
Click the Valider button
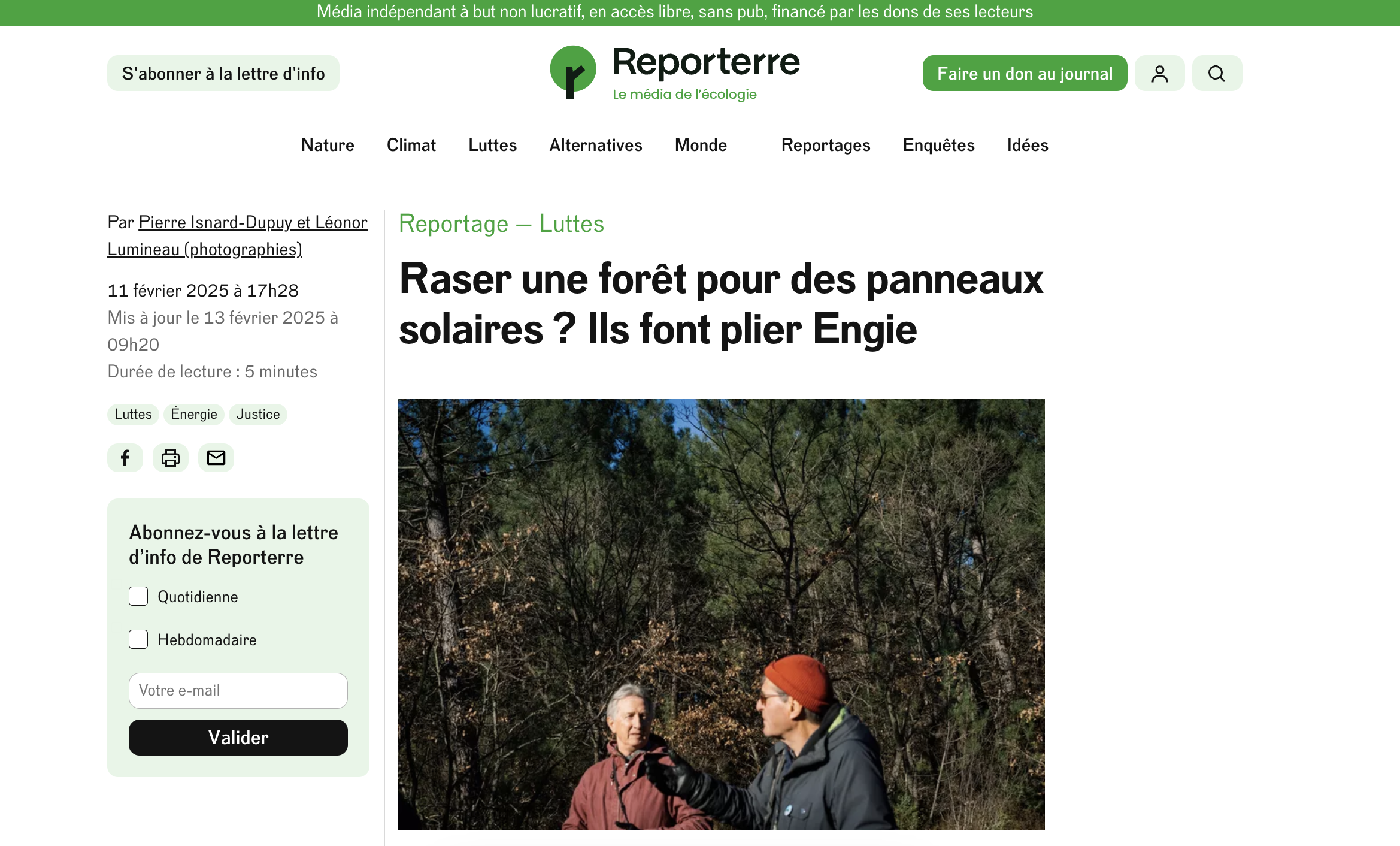238,737
